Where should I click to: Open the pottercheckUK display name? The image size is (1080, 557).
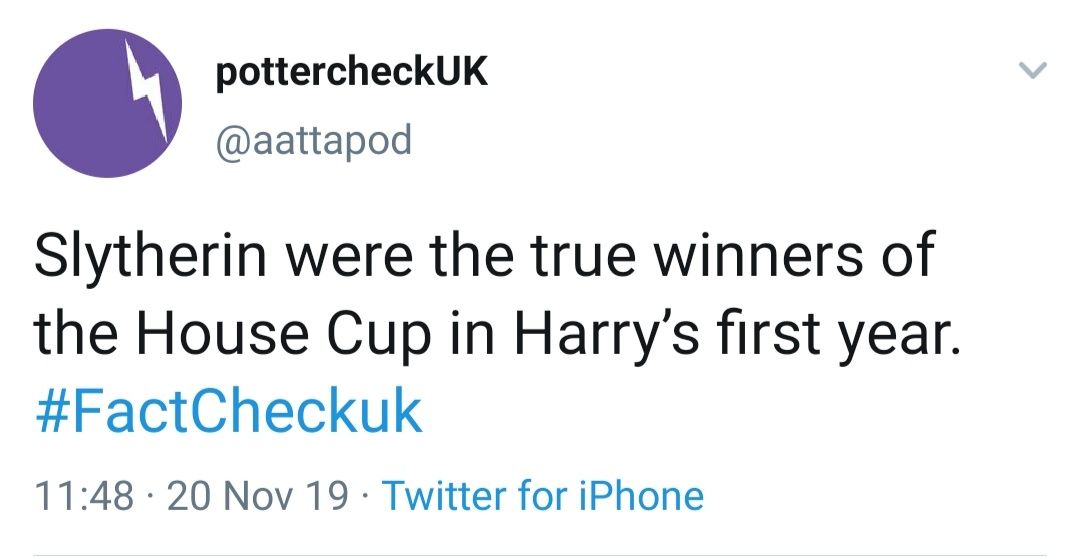pyautogui.click(x=352, y=72)
